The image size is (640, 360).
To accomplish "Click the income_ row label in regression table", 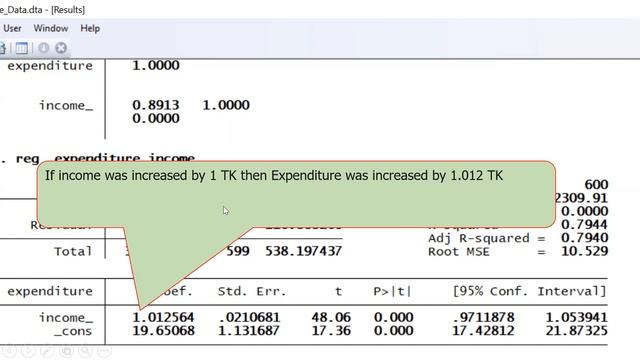I will pos(66,318).
